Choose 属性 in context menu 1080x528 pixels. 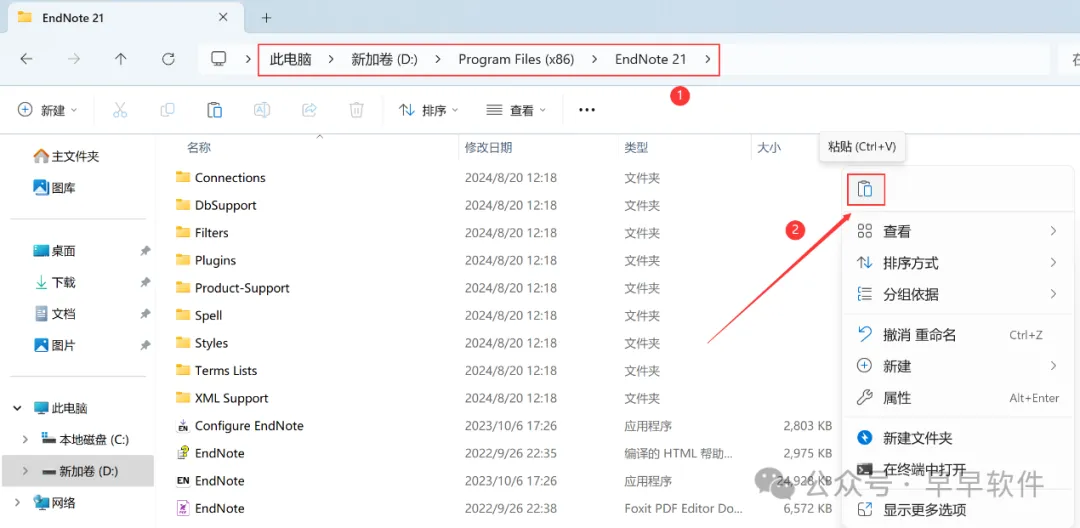[958, 398]
